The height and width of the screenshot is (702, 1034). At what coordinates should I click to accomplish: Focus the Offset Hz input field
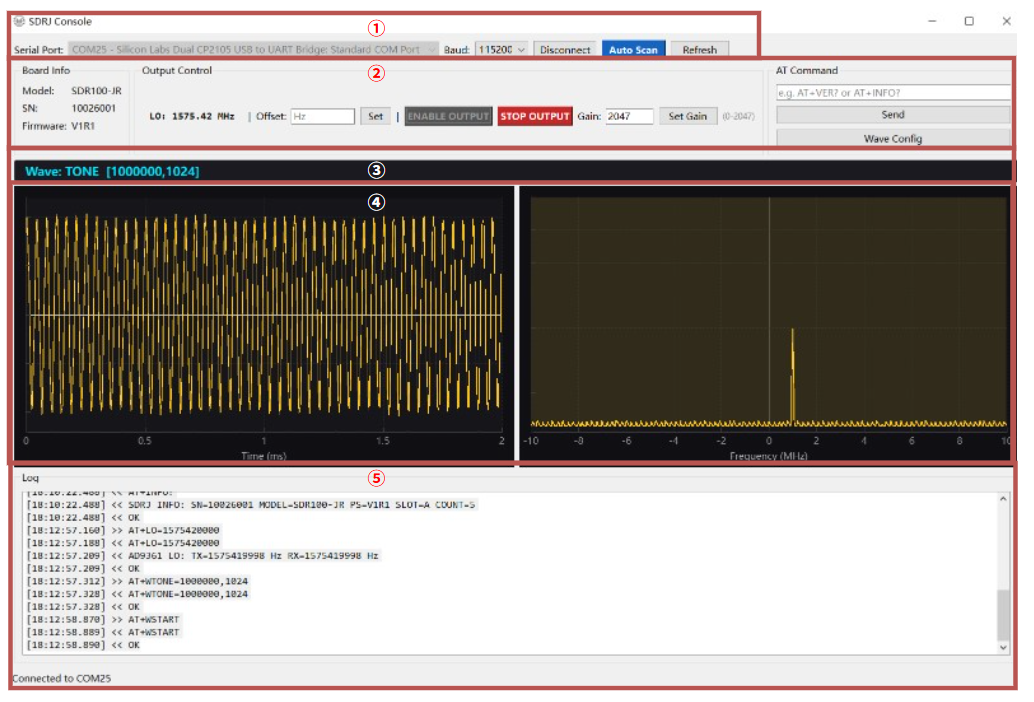tap(322, 117)
